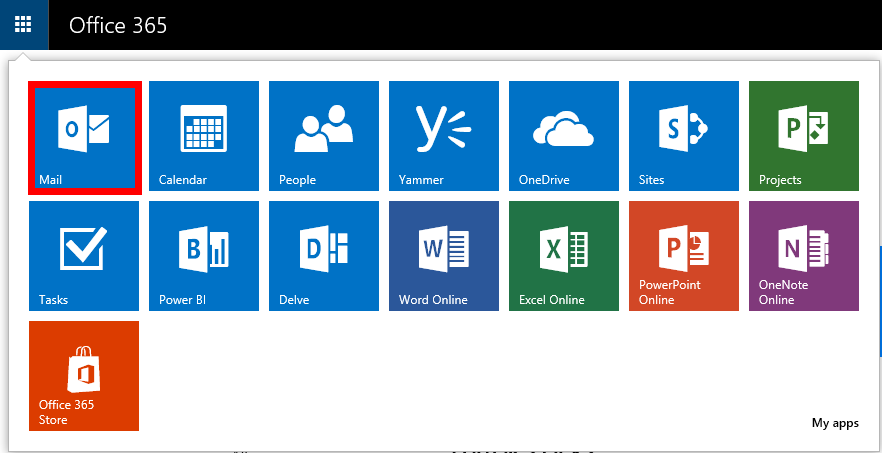Viewport: 882px width, 453px height.
Task: Launch Excel Online tile
Action: [x=564, y=256]
